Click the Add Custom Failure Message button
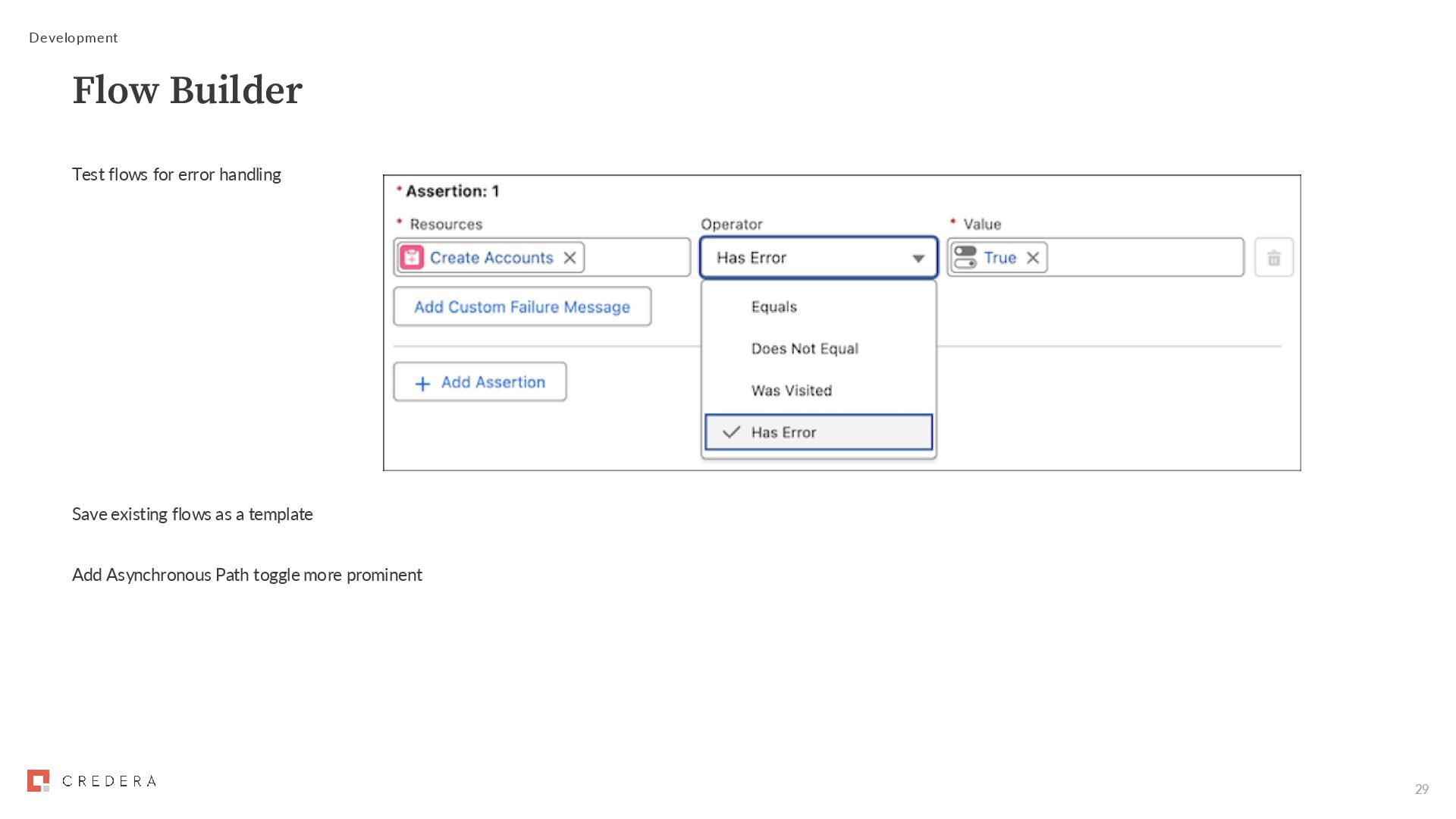Screen dimensions: 1456x819 coord(522,307)
